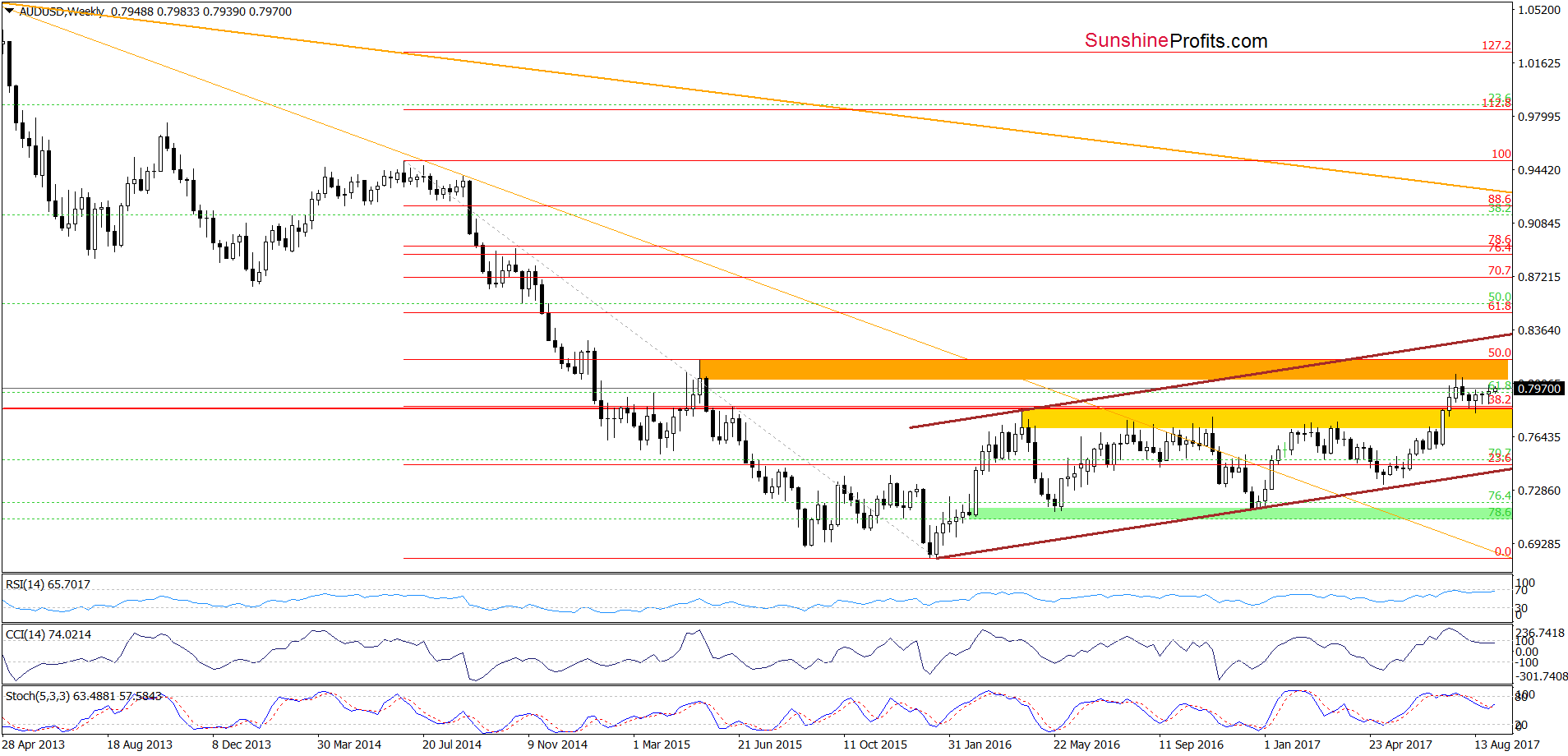The image size is (1568, 756).
Task: Select the orange resistance zone rectangle
Action: (x=1104, y=369)
